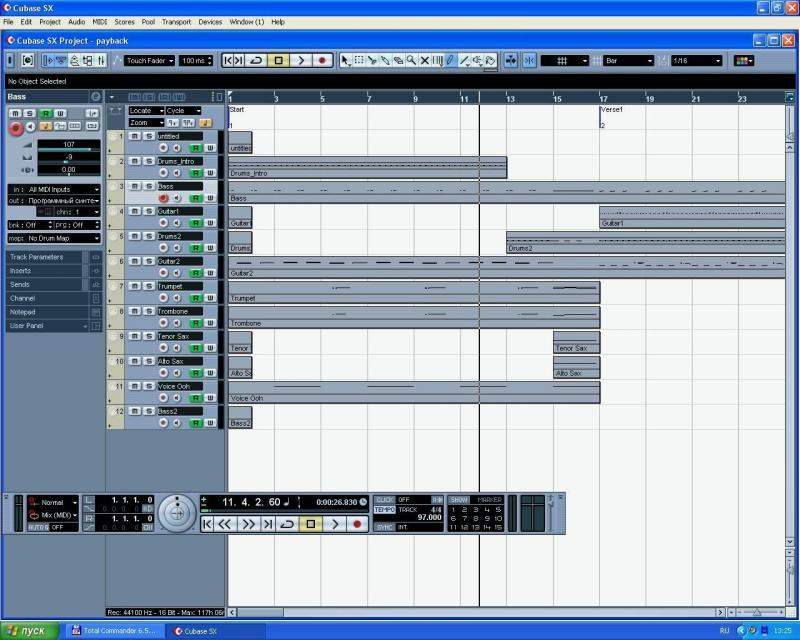Select the Glue tool
This screenshot has height=640, width=800.
point(385,61)
